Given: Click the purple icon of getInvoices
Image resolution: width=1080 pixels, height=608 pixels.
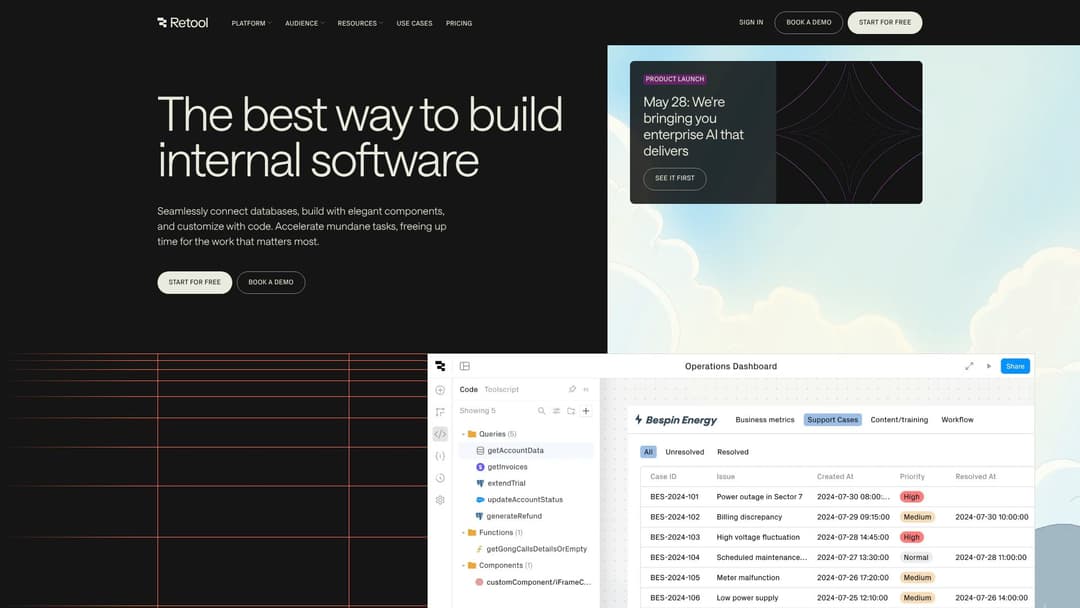Looking at the screenshot, I should coord(480,467).
